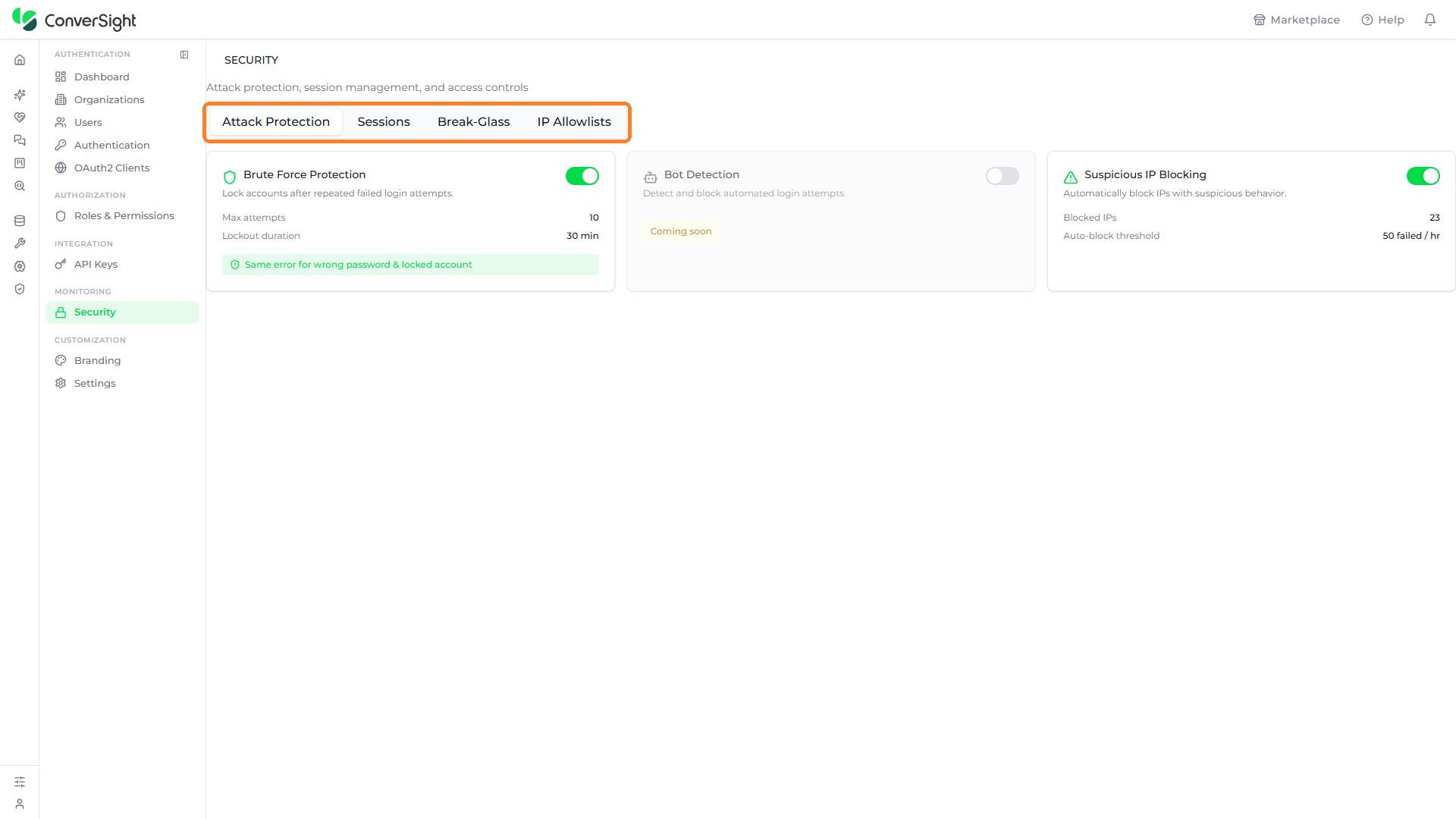Open the database icon in the left rail
The width and height of the screenshot is (1456, 819).
point(20,221)
